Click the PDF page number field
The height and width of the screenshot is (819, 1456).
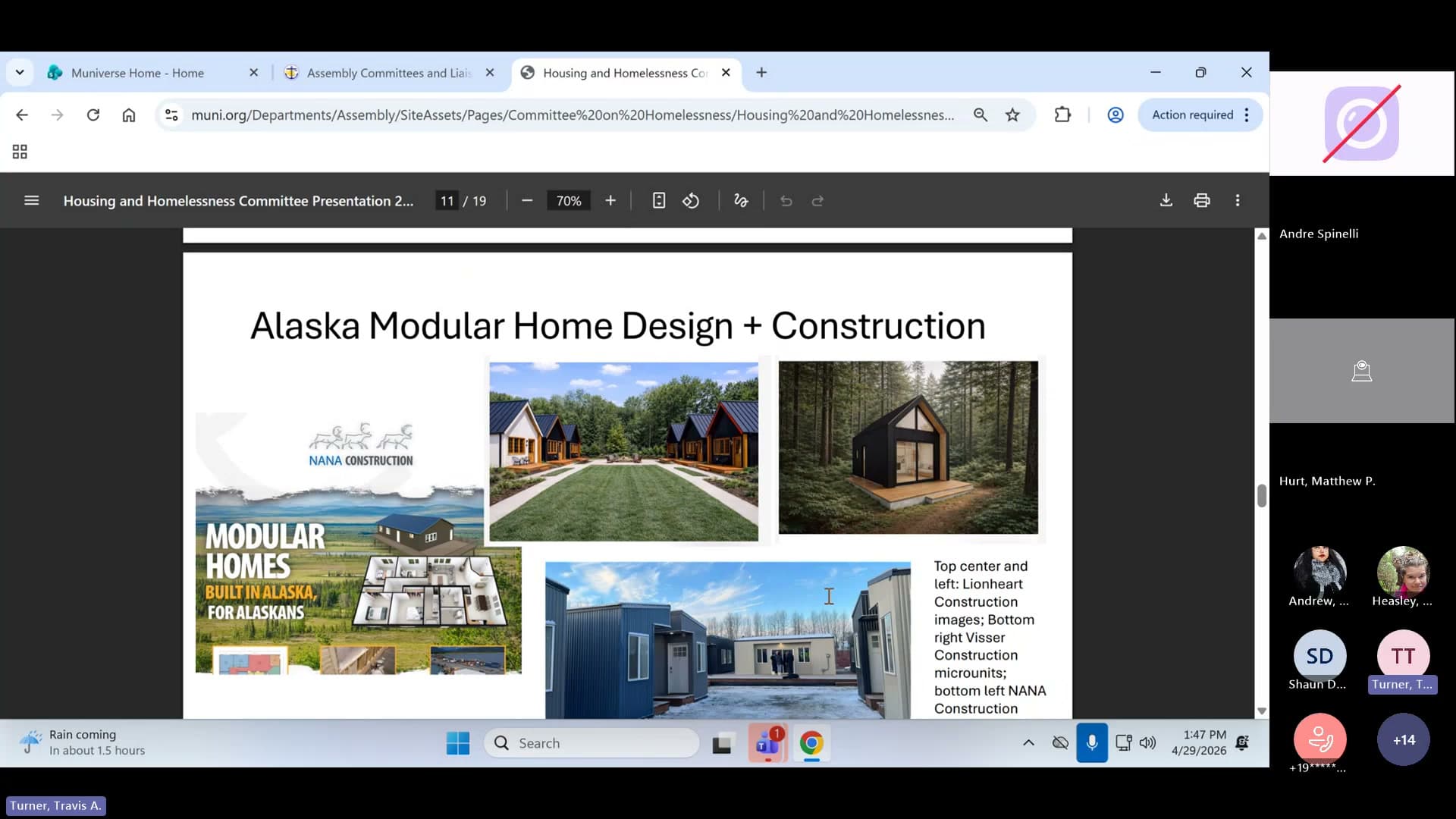447,201
